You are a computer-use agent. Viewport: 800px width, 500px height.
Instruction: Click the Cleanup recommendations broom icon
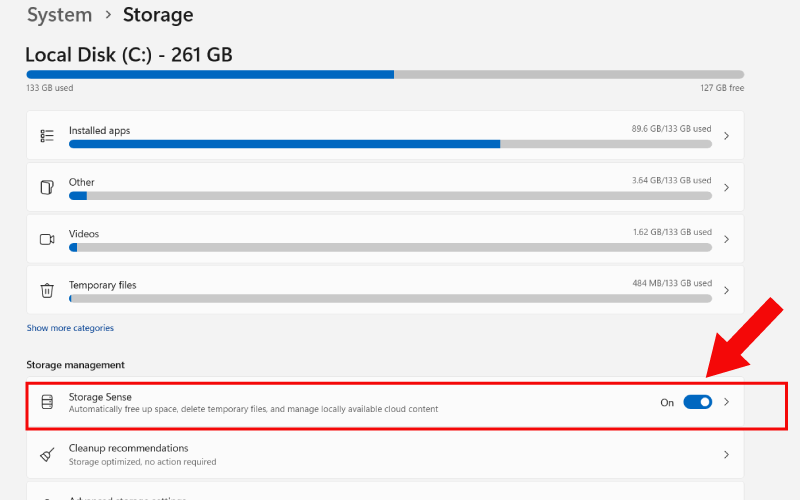pos(47,454)
